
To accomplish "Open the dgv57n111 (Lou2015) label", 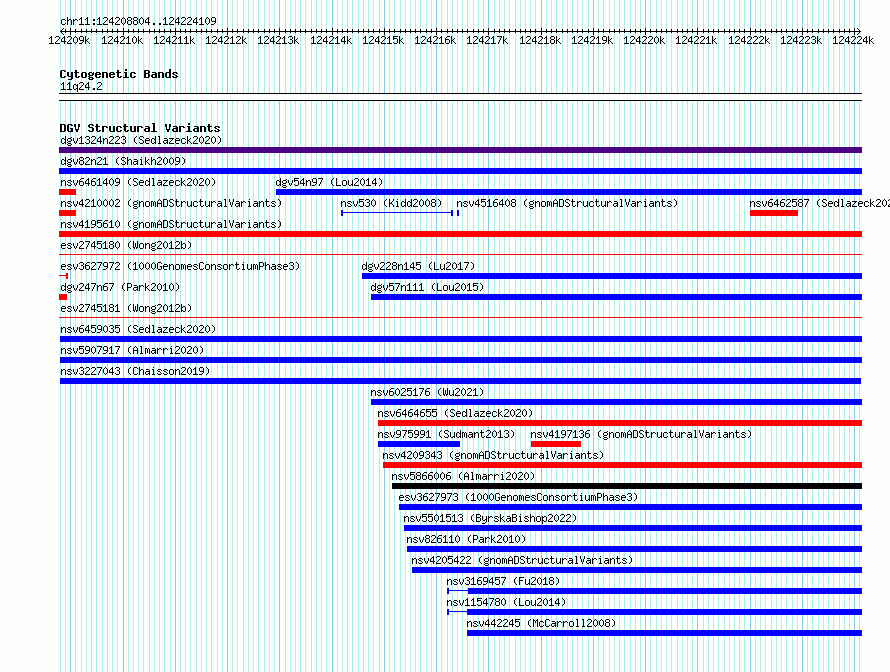I will pyautogui.click(x=427, y=287).
